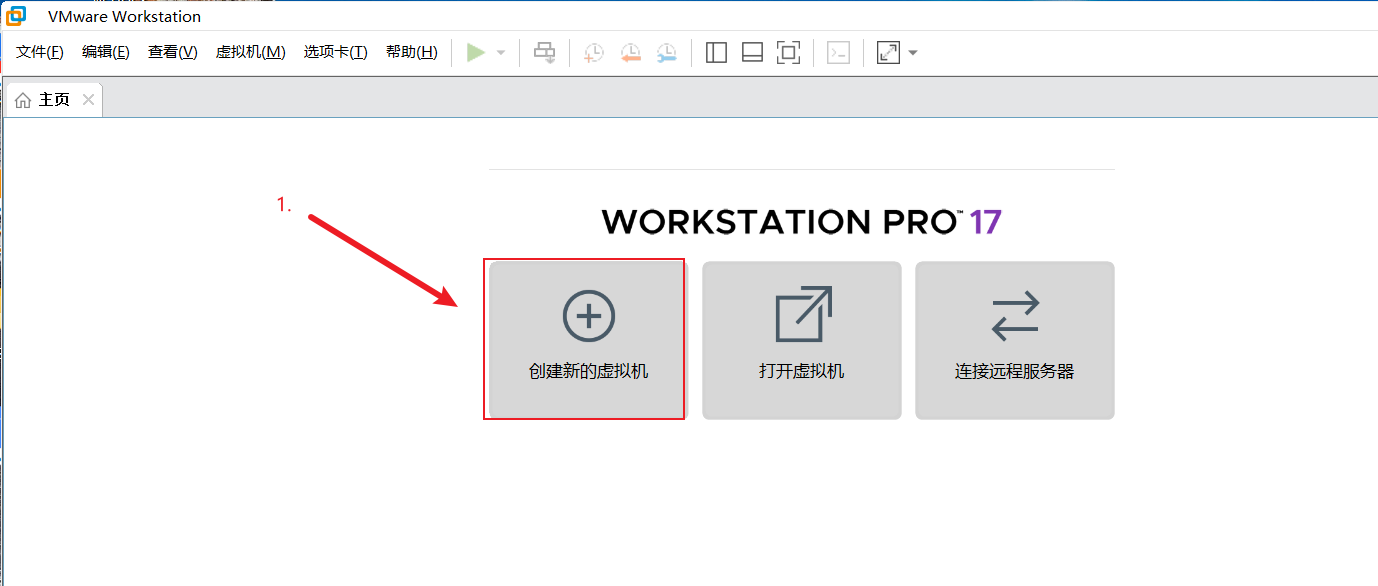Open the 文件(F) menu
Viewport: 1378px width, 586px height.
(40, 52)
